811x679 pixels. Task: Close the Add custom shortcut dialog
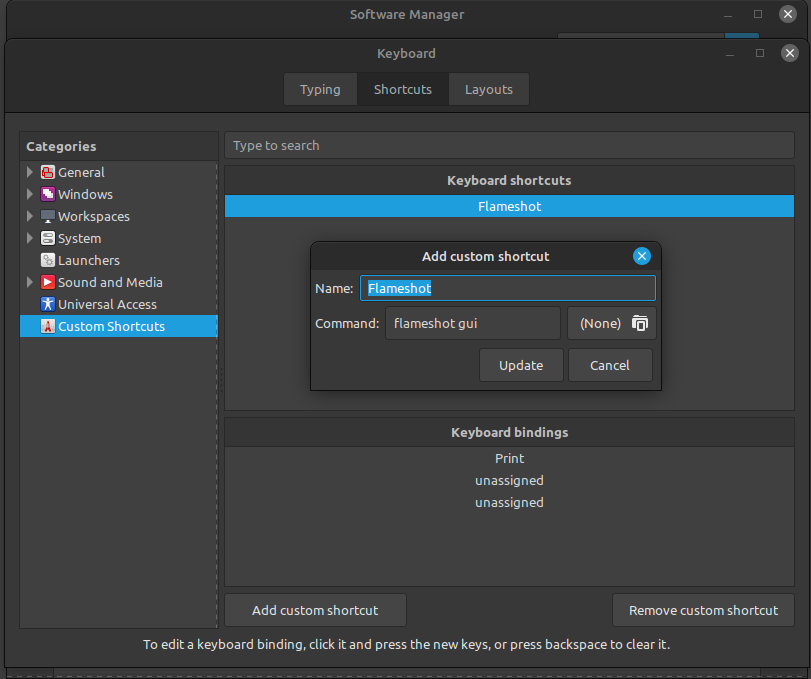pos(642,256)
